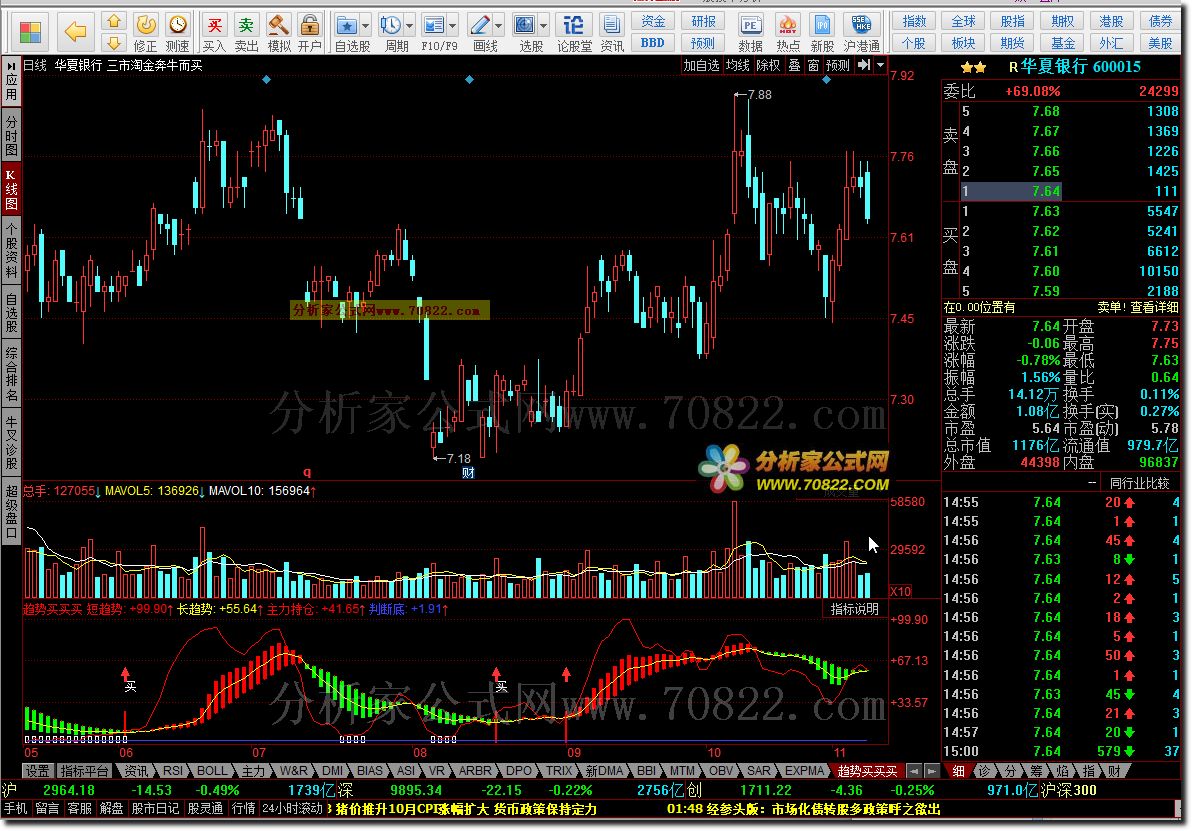Open the 测速 clock icon
The image size is (1193, 831).
pyautogui.click(x=177, y=33)
